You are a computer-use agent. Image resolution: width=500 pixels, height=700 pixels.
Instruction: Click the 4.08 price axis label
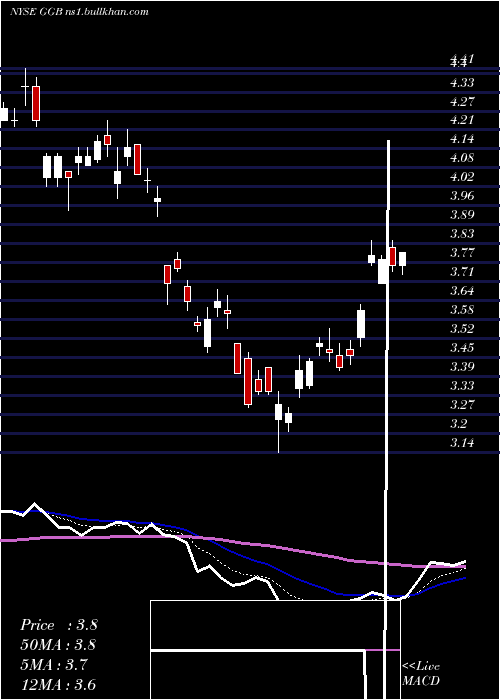tap(462, 158)
